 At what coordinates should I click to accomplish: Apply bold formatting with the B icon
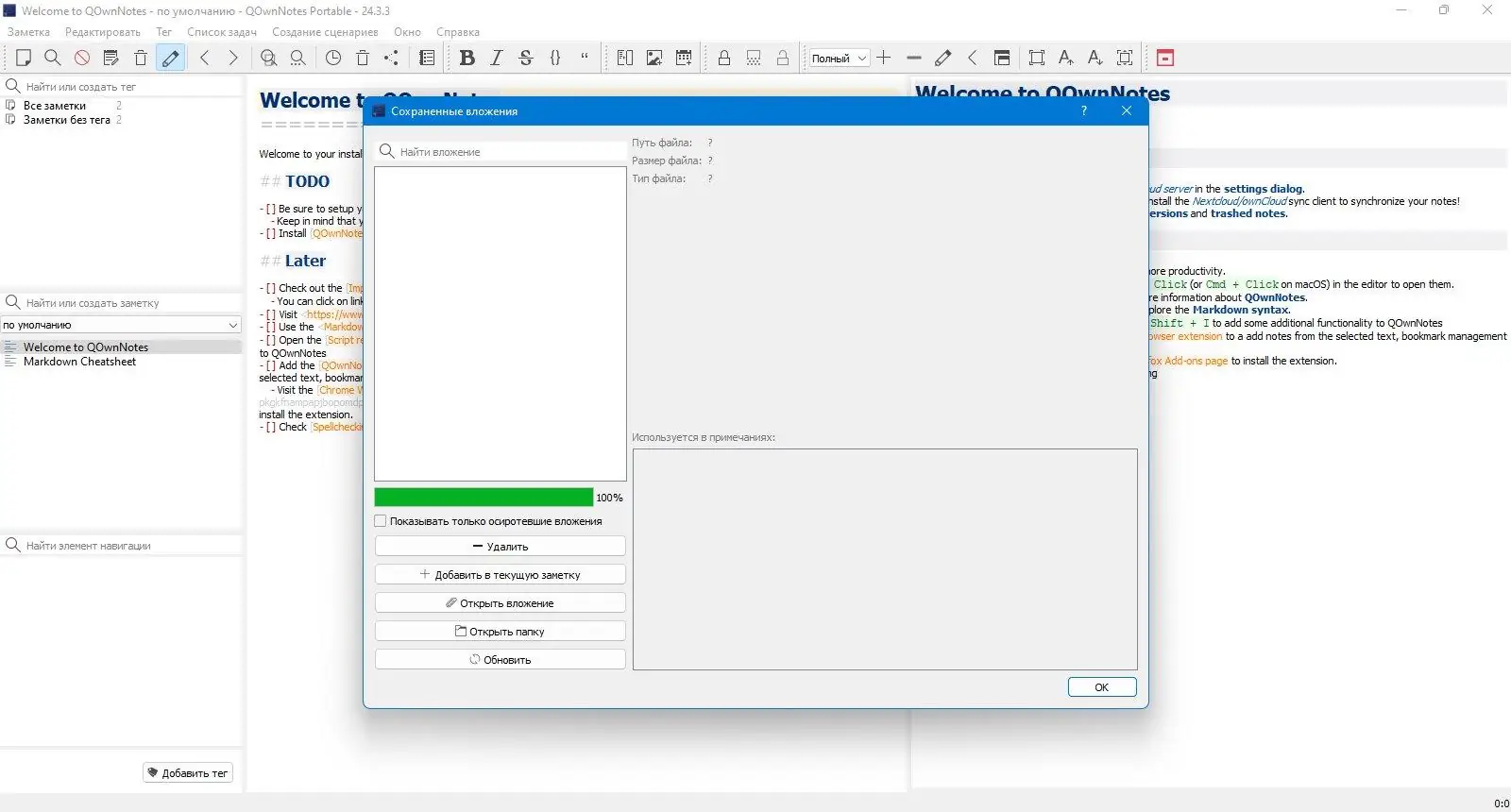(467, 58)
